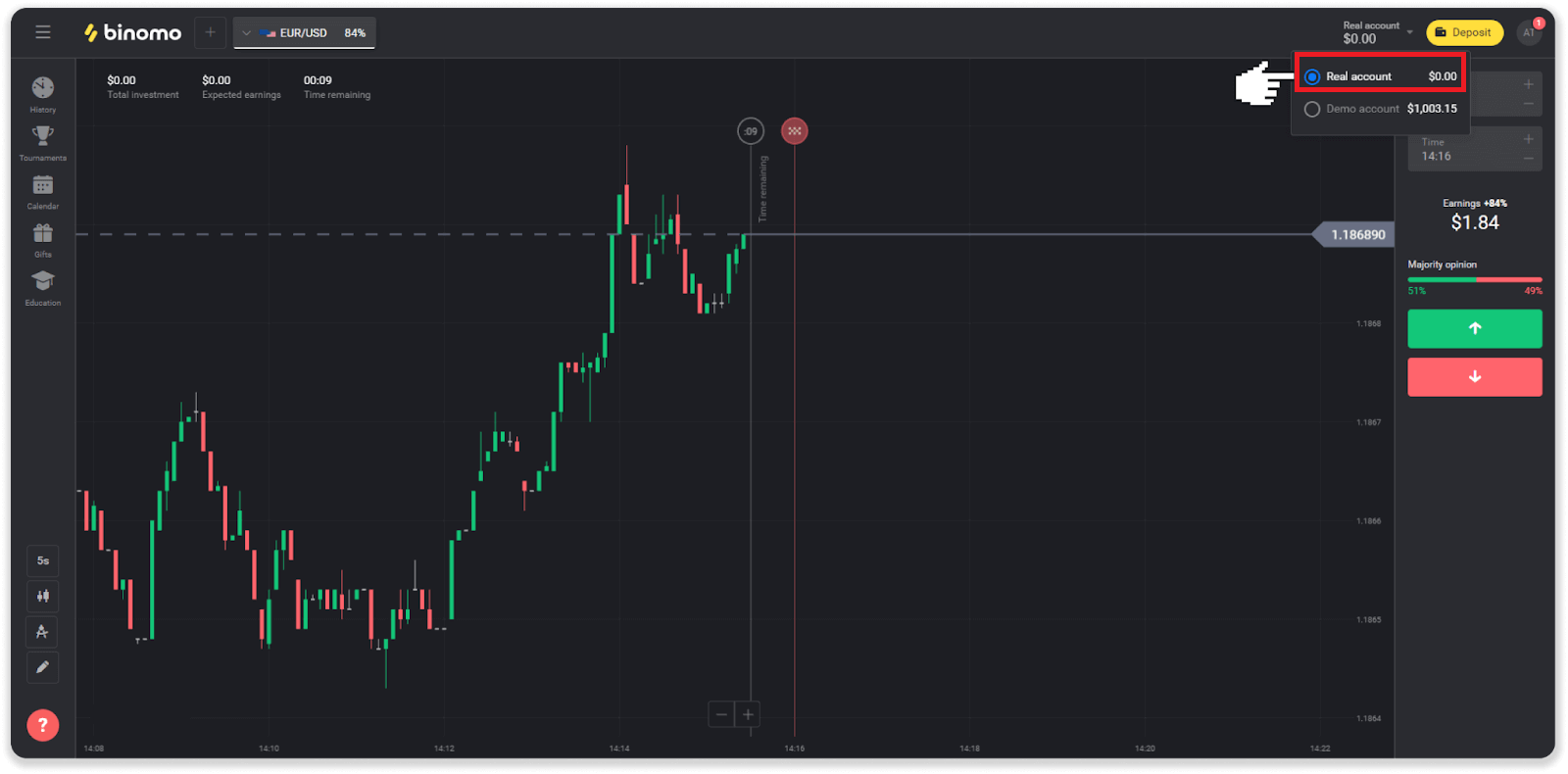Zoom in the chart with plus

(748, 714)
